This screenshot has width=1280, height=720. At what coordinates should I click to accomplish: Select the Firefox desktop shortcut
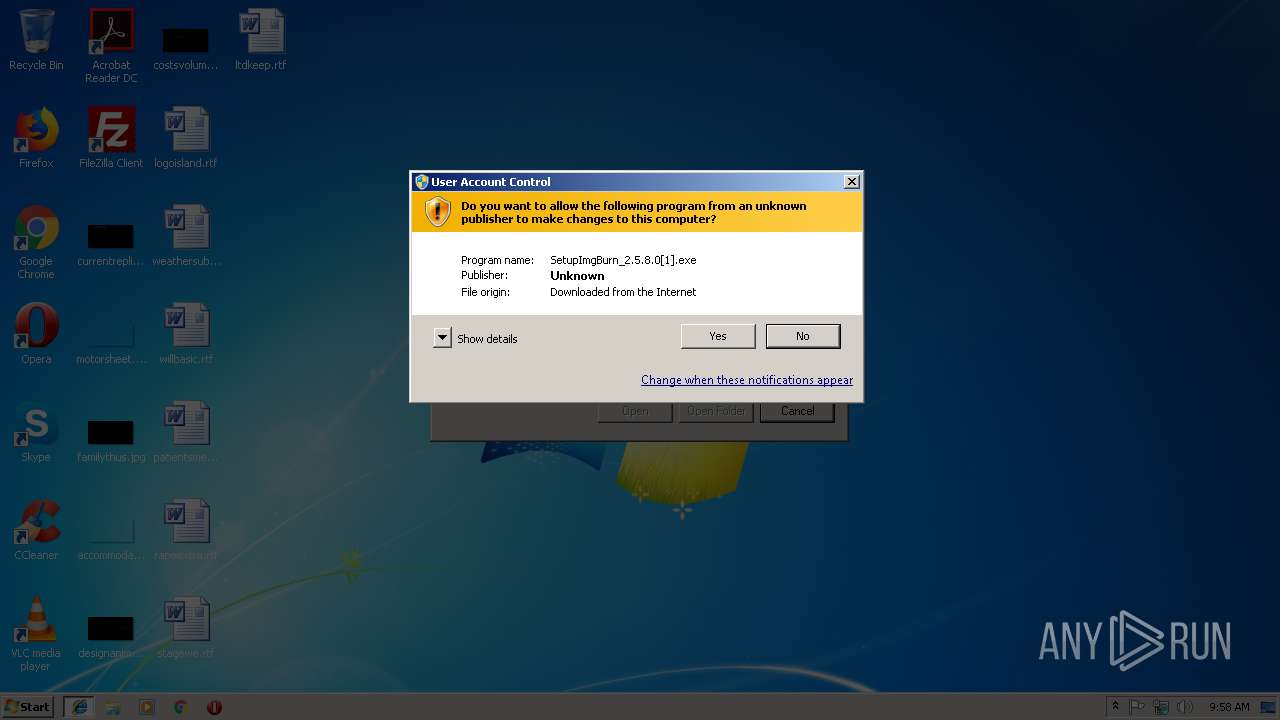coord(36,138)
